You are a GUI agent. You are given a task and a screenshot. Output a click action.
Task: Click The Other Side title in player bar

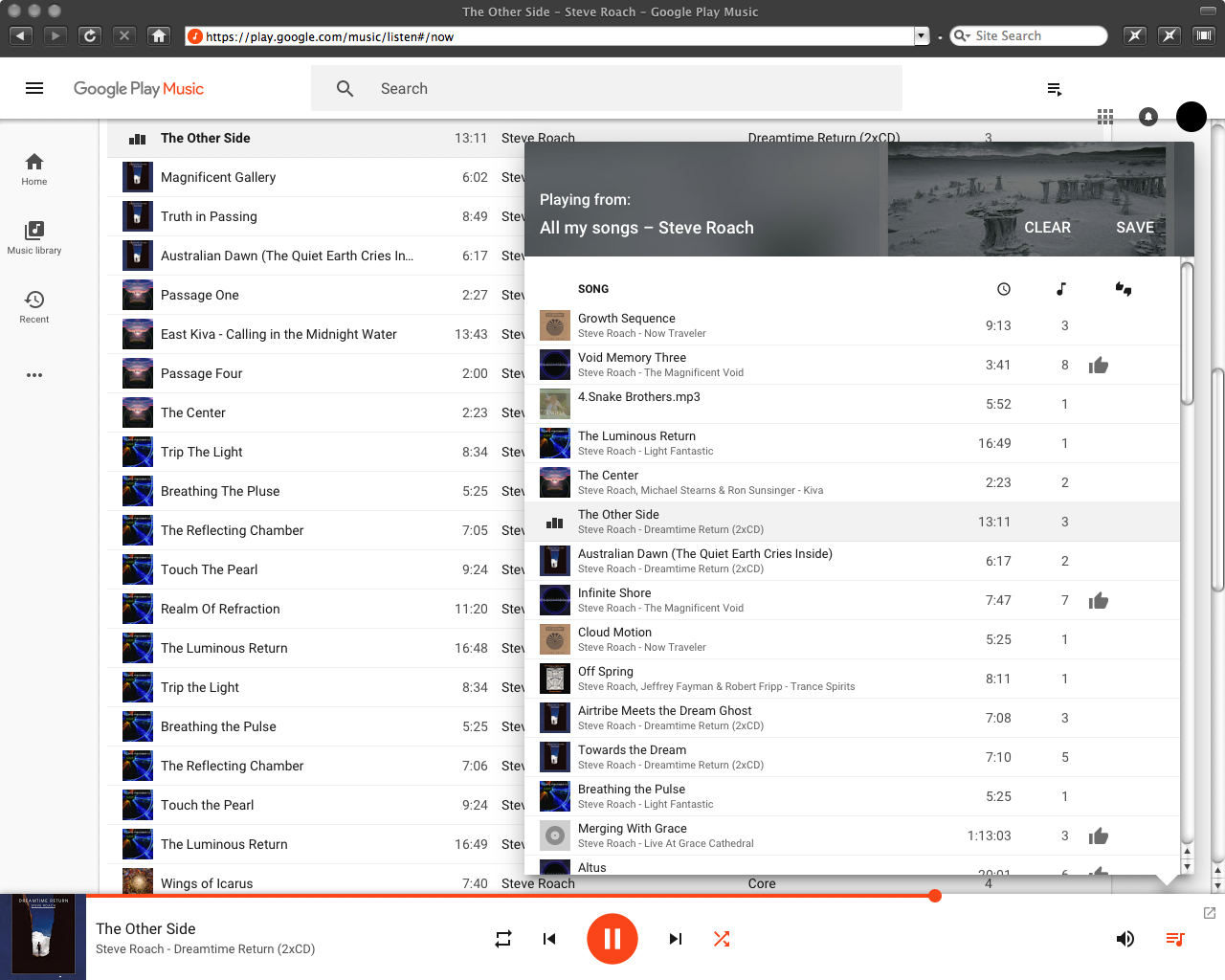click(x=145, y=928)
